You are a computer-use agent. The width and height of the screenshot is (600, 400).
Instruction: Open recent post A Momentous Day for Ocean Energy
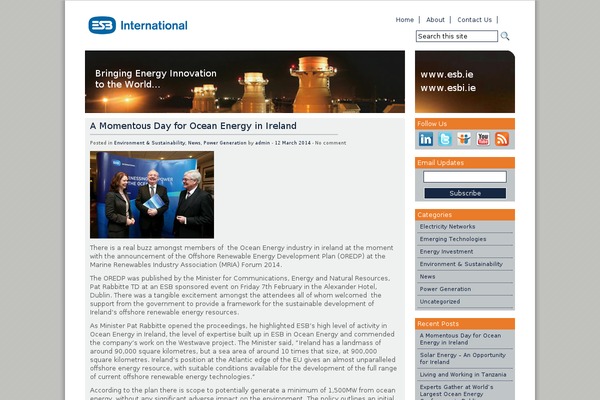(x=460, y=339)
